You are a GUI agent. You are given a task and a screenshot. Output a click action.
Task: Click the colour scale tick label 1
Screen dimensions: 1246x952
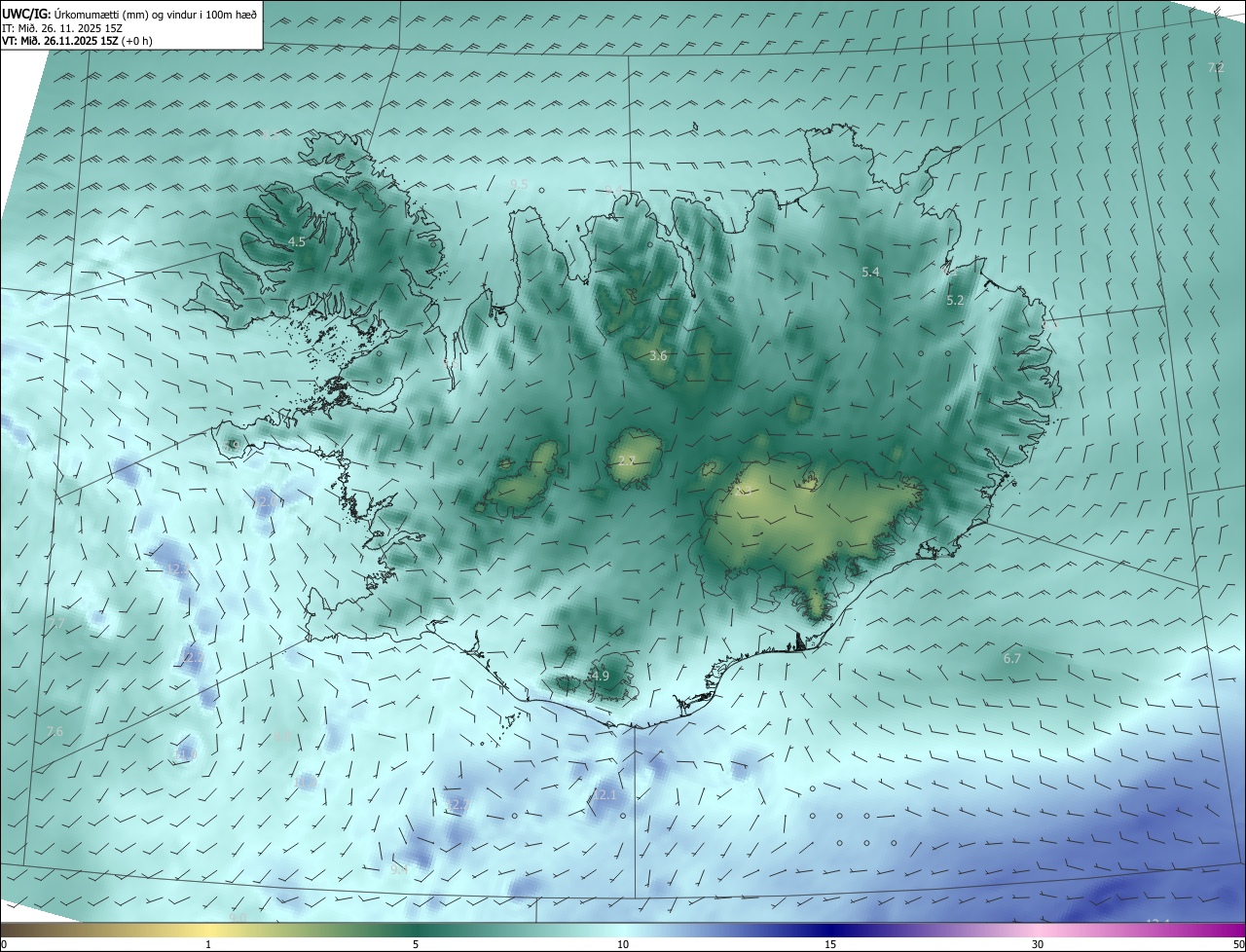pyautogui.click(x=208, y=944)
